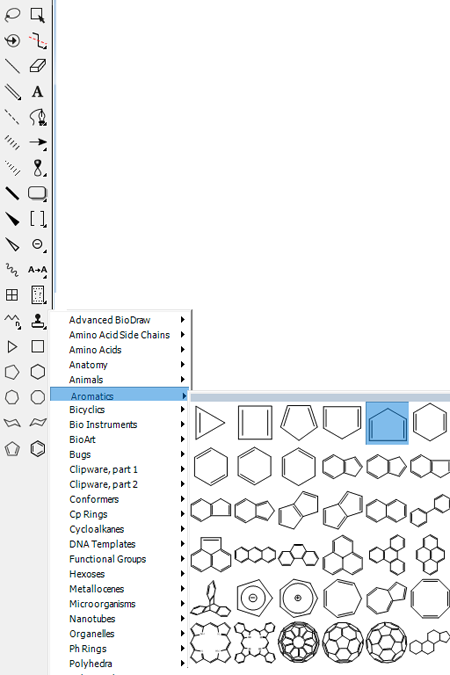The width and height of the screenshot is (450, 675).
Task: Insert the cyclopropene triangle template
Action: (210, 423)
